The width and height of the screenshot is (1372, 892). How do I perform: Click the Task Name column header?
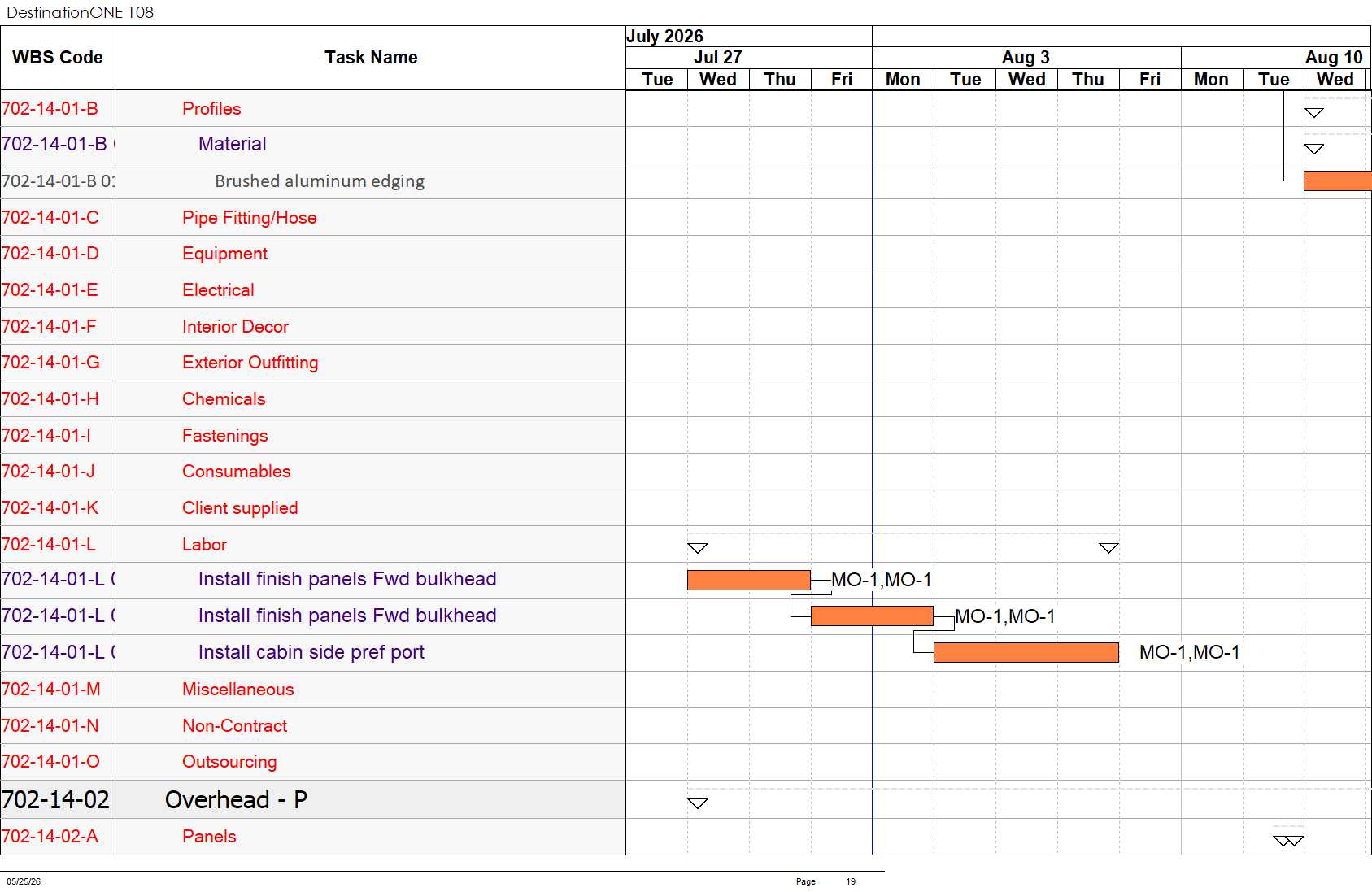click(x=371, y=58)
